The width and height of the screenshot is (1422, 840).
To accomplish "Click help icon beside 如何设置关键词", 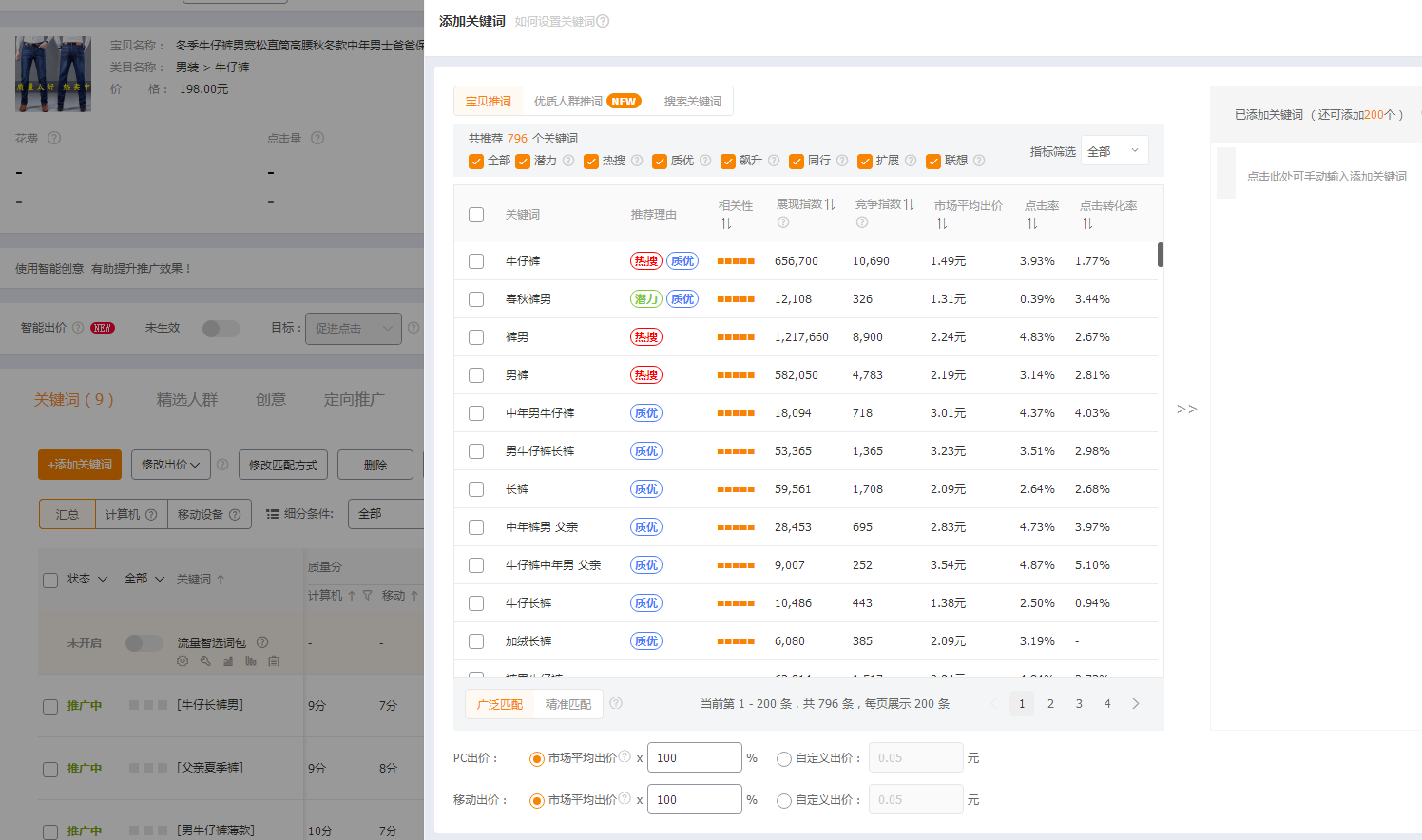I will (x=603, y=21).
